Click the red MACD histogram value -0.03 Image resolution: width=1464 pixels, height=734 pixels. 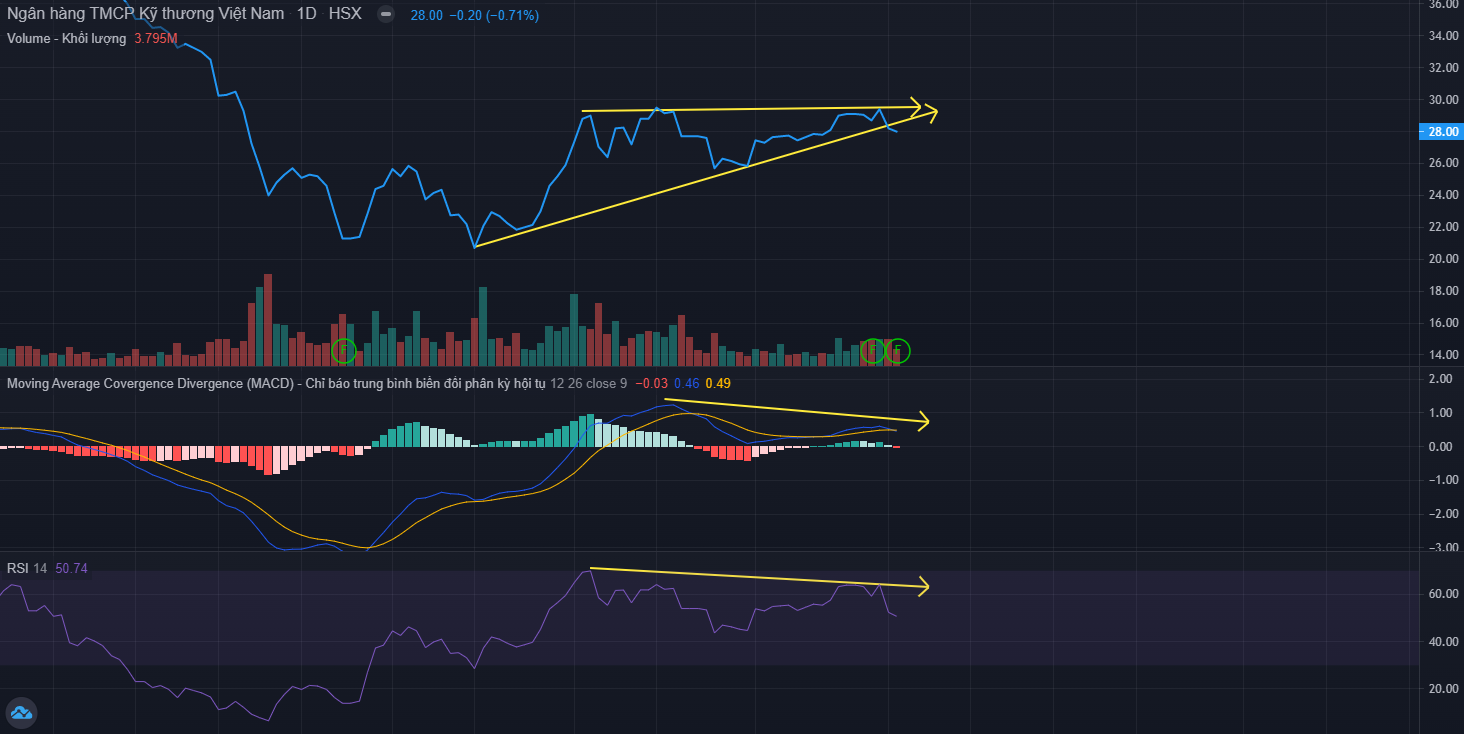tap(654, 383)
